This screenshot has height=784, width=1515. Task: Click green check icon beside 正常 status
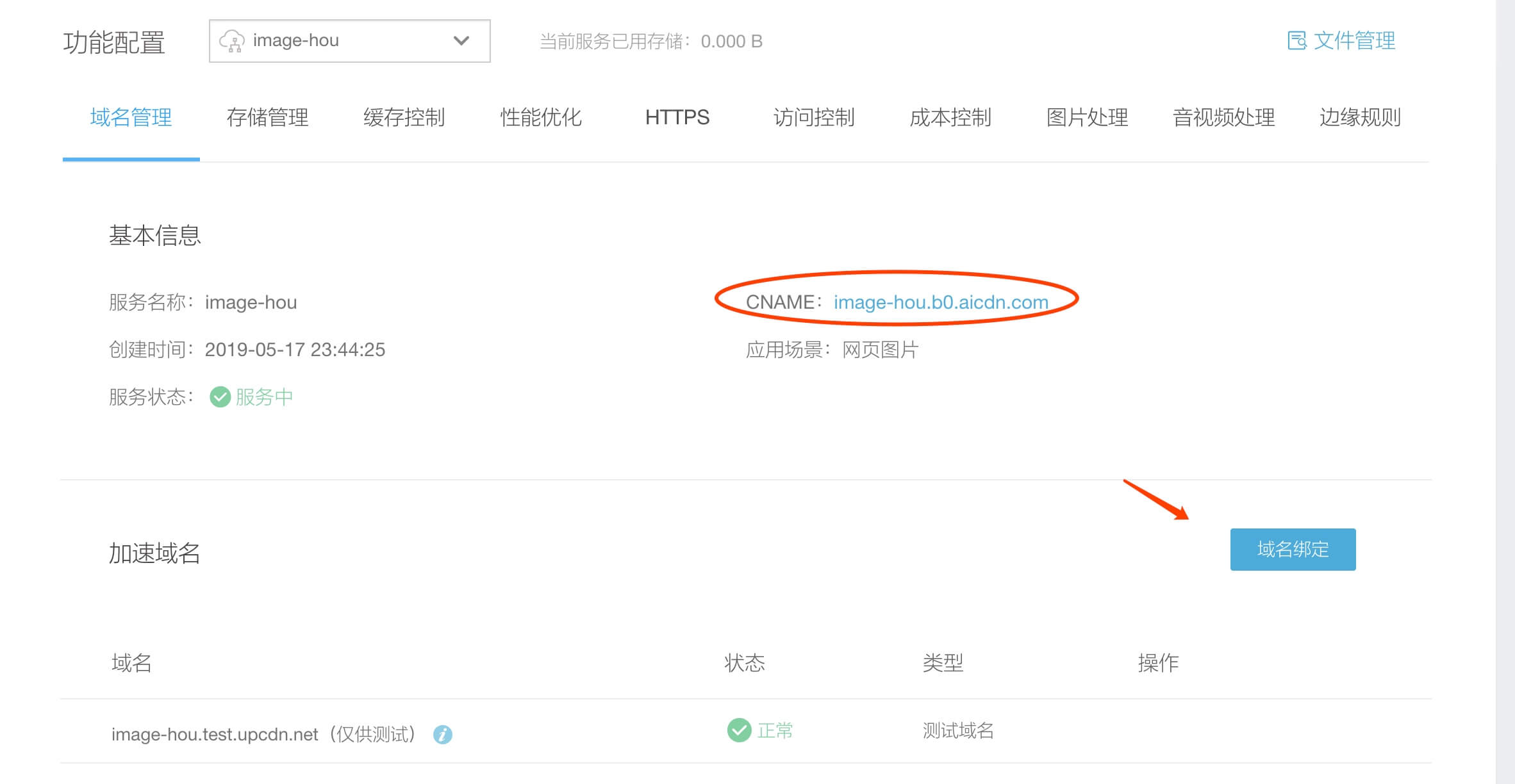point(739,730)
